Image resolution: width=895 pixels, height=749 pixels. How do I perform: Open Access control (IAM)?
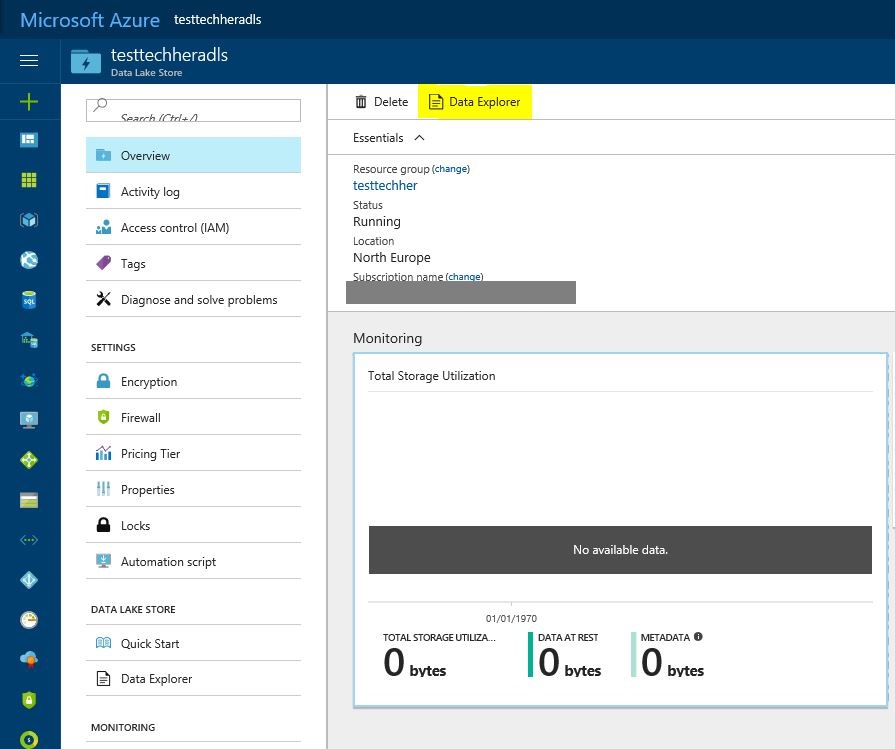coord(193,227)
